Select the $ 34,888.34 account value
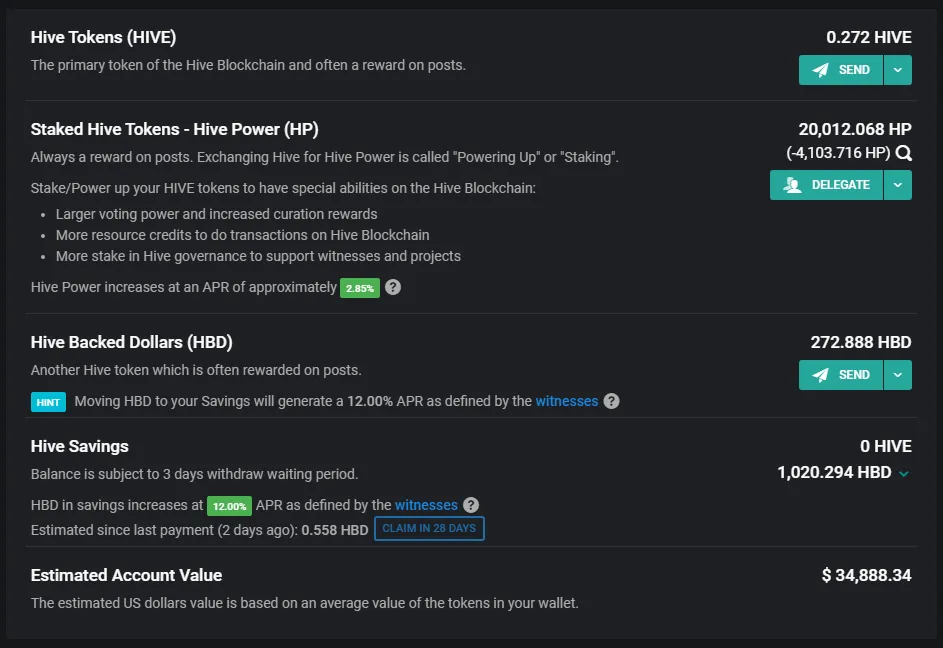Screen dimensions: 943x648 click(x=866, y=575)
